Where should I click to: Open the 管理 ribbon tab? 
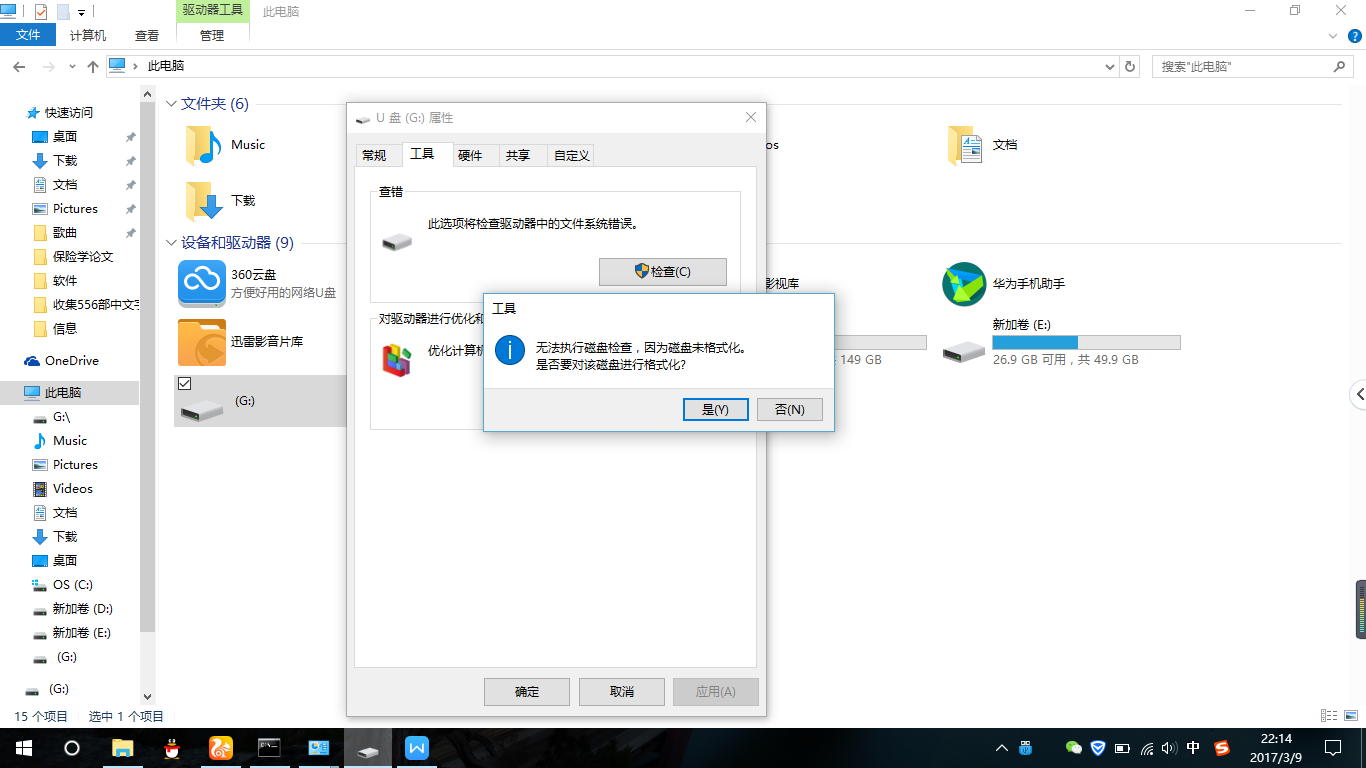212,35
